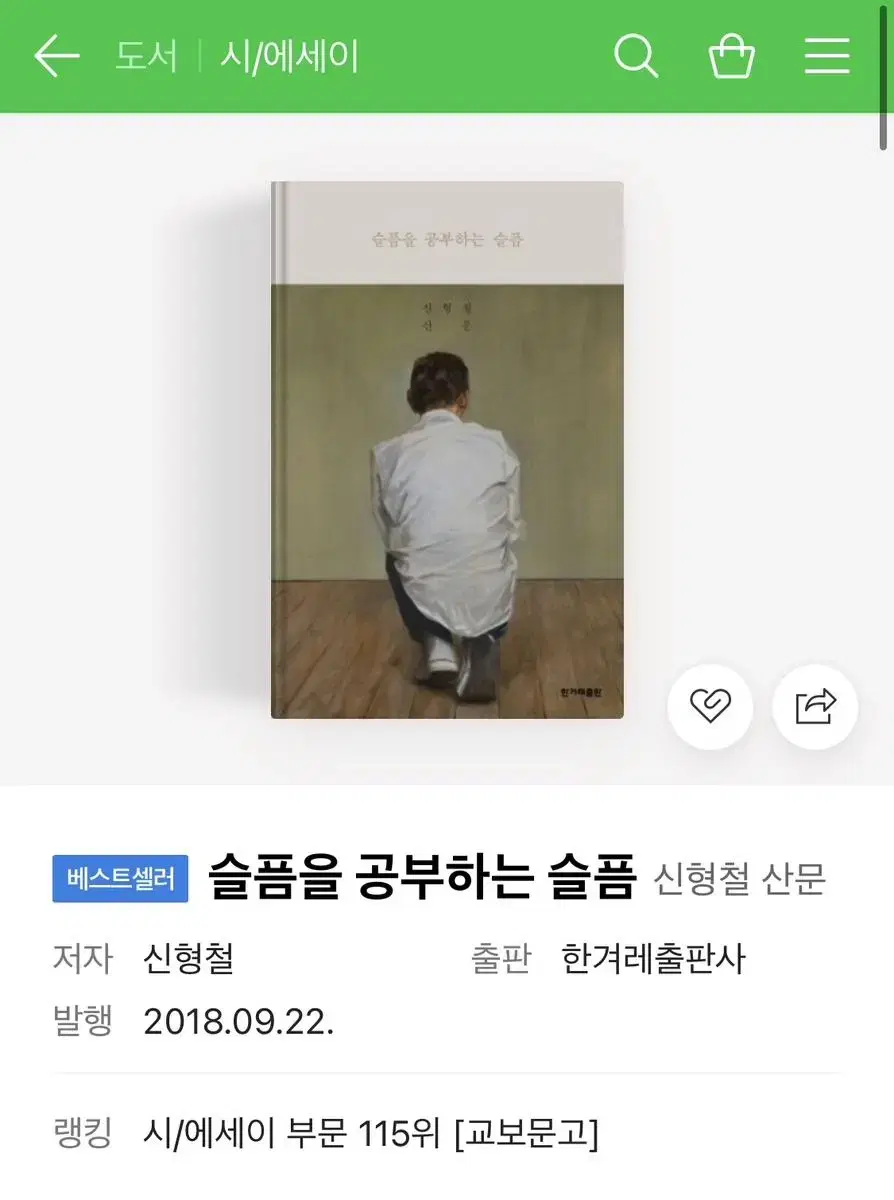This screenshot has width=894, height=1200.
Task: Go to 도서 category in header
Action: [146, 56]
